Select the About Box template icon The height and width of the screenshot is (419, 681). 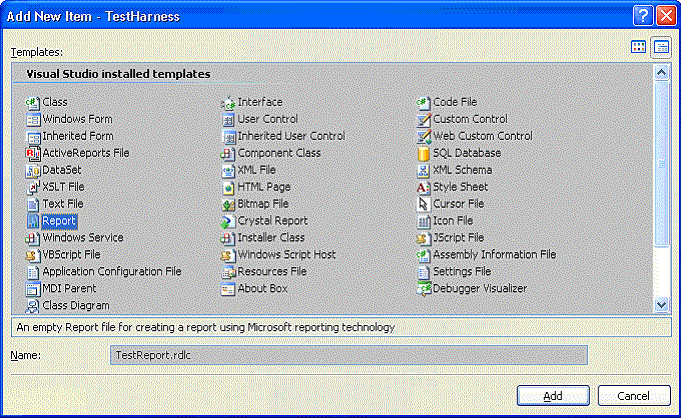(x=228, y=289)
